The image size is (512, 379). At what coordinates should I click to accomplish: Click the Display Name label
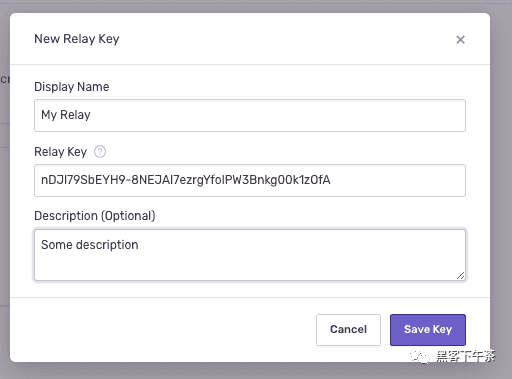[72, 87]
